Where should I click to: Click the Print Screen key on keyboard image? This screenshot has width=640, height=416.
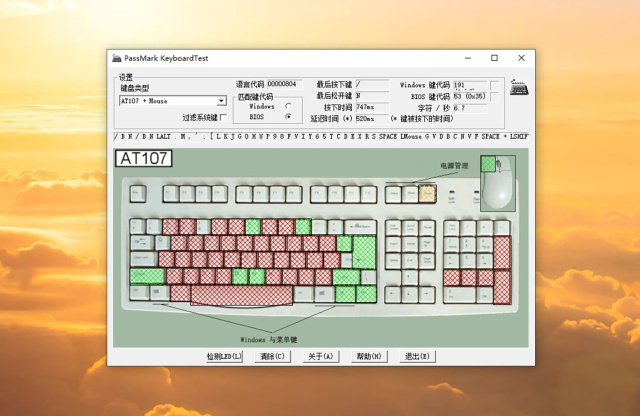[x=393, y=227]
